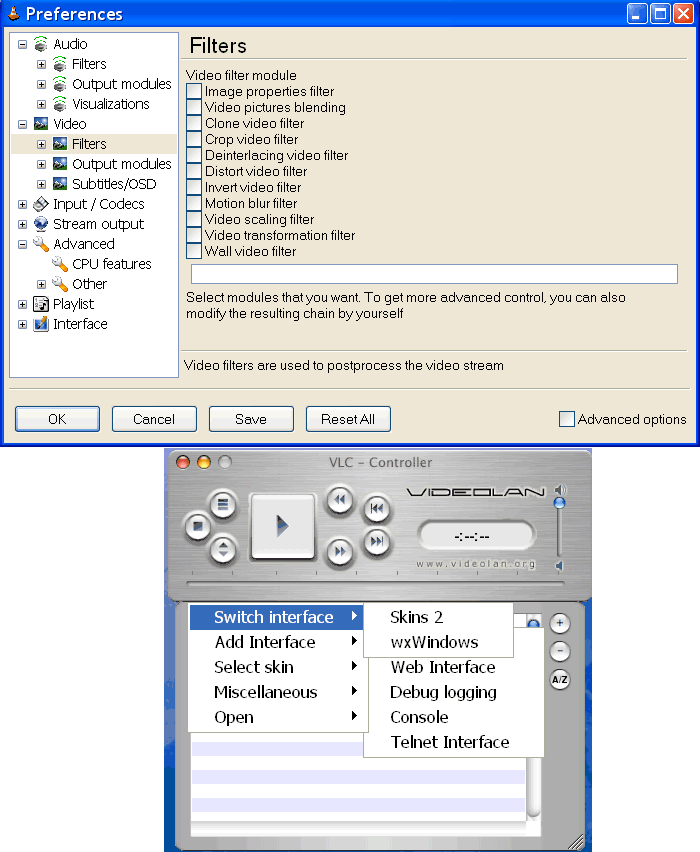Click the next track button in Controller
Screen dimensions: 700x852
(377, 541)
